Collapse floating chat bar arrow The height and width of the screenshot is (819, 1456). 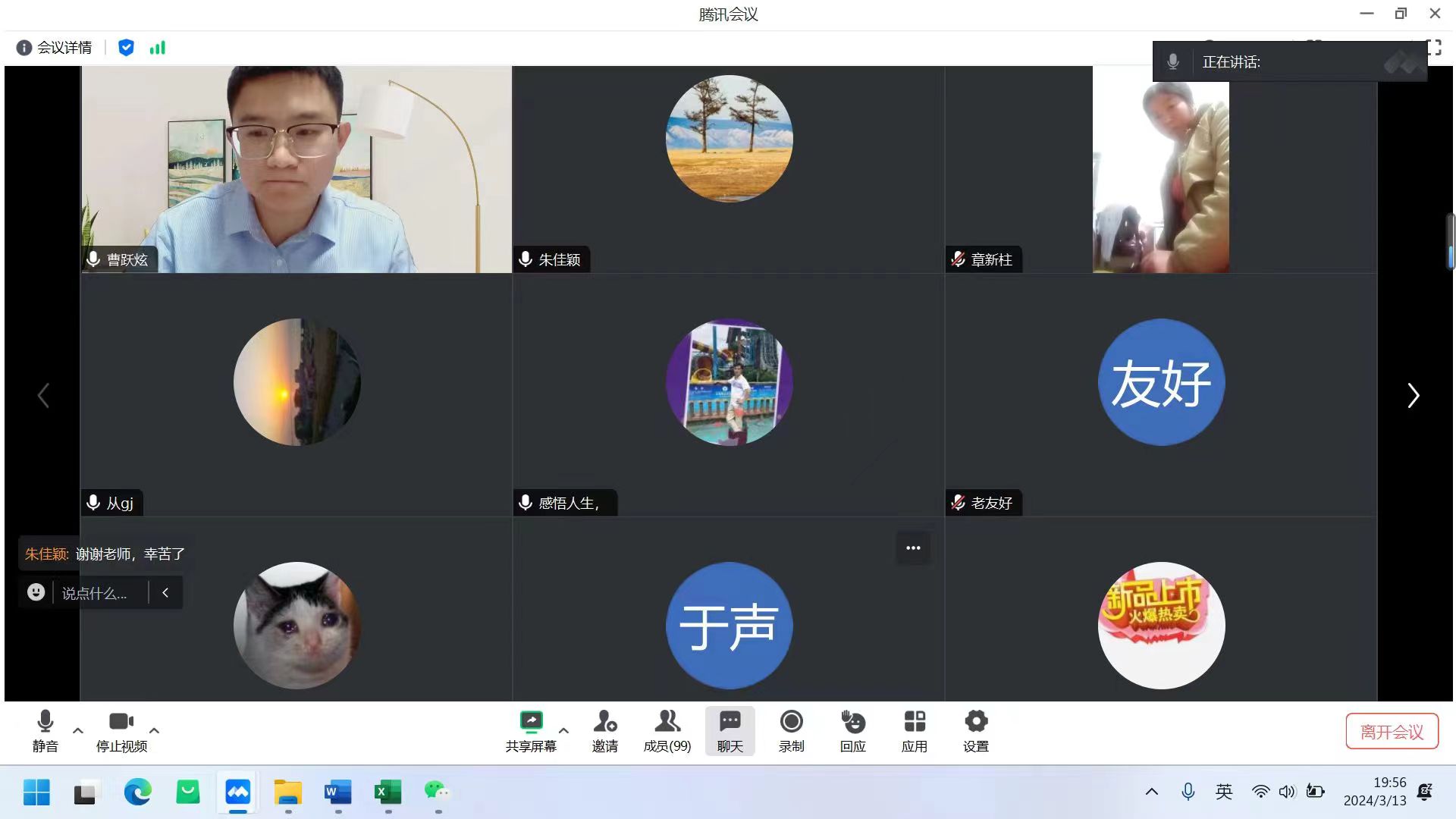pyautogui.click(x=165, y=592)
